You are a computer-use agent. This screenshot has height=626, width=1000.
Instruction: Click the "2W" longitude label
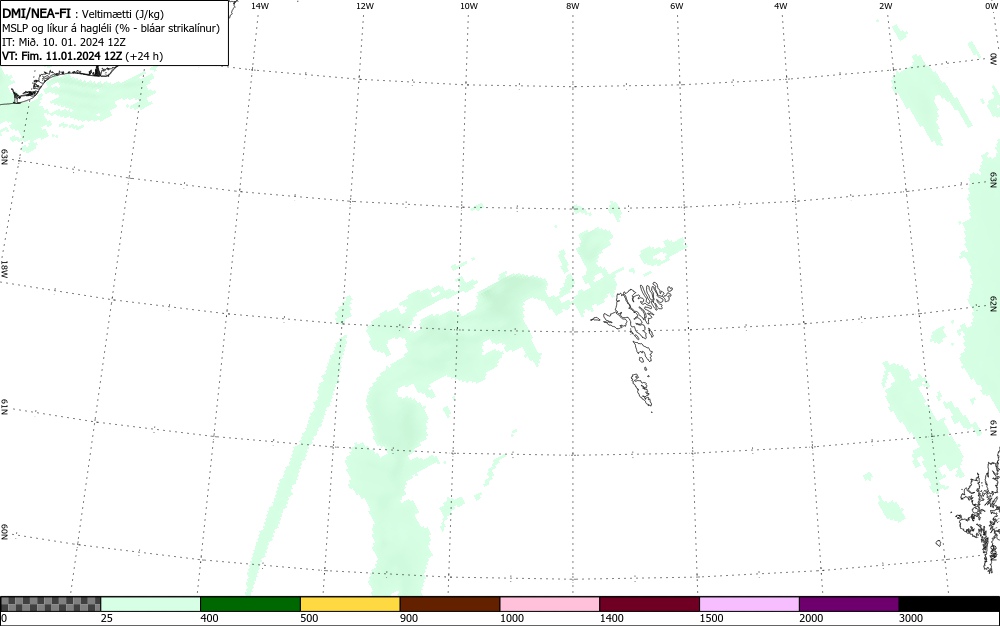click(885, 6)
